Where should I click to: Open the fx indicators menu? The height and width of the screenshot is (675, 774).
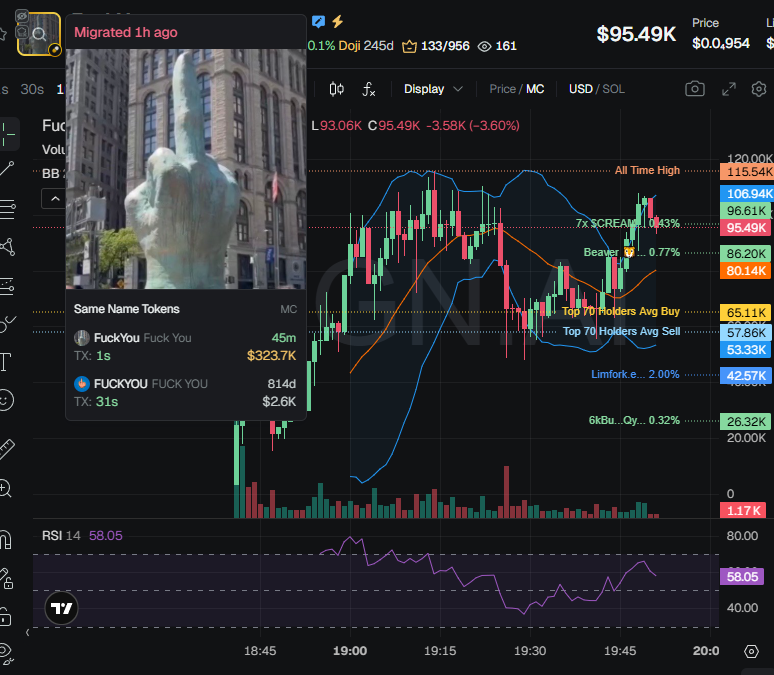click(368, 89)
